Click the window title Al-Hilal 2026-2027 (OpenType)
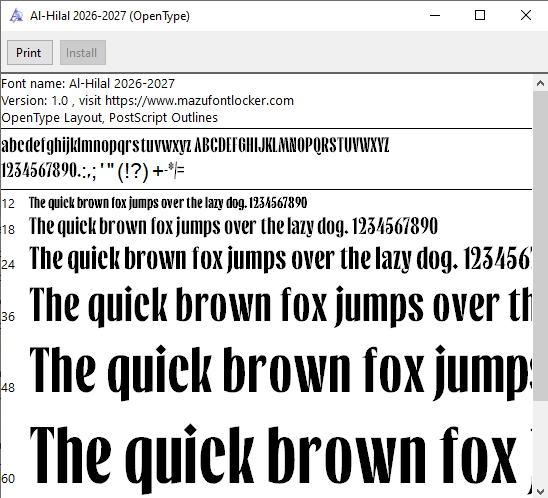The height and width of the screenshot is (498, 548). (110, 16)
